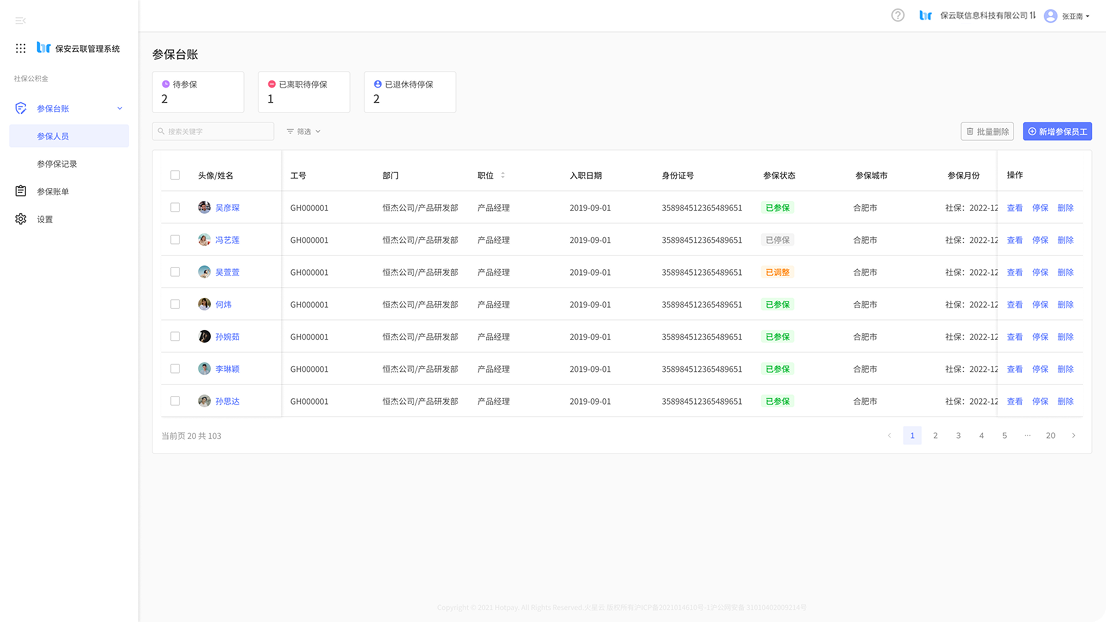The width and height of the screenshot is (1106, 622).
Task: Go to next page arrow
Action: 1074,435
